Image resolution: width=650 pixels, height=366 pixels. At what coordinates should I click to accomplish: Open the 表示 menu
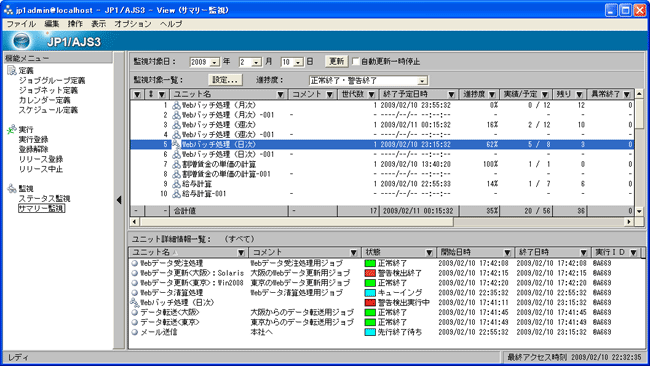[x=98, y=24]
